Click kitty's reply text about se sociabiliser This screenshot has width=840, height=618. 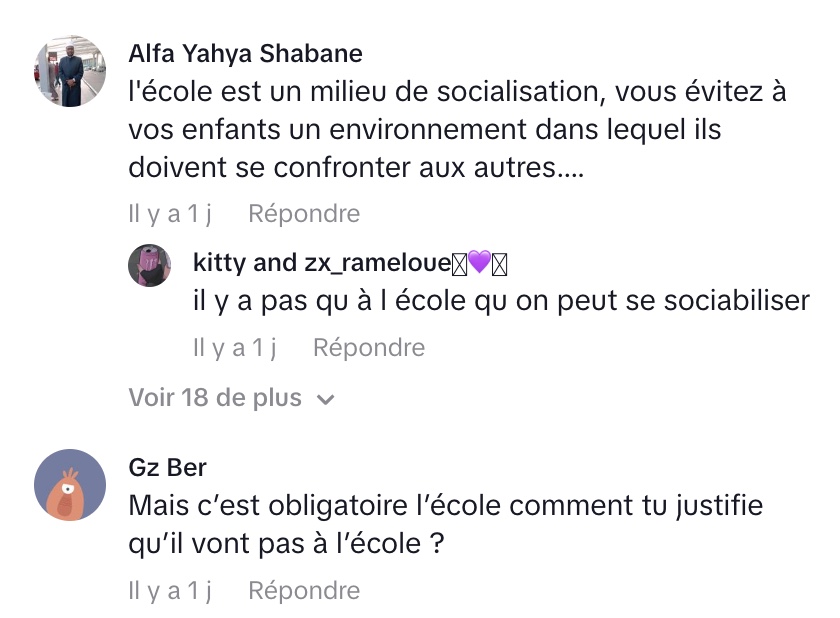click(x=500, y=302)
